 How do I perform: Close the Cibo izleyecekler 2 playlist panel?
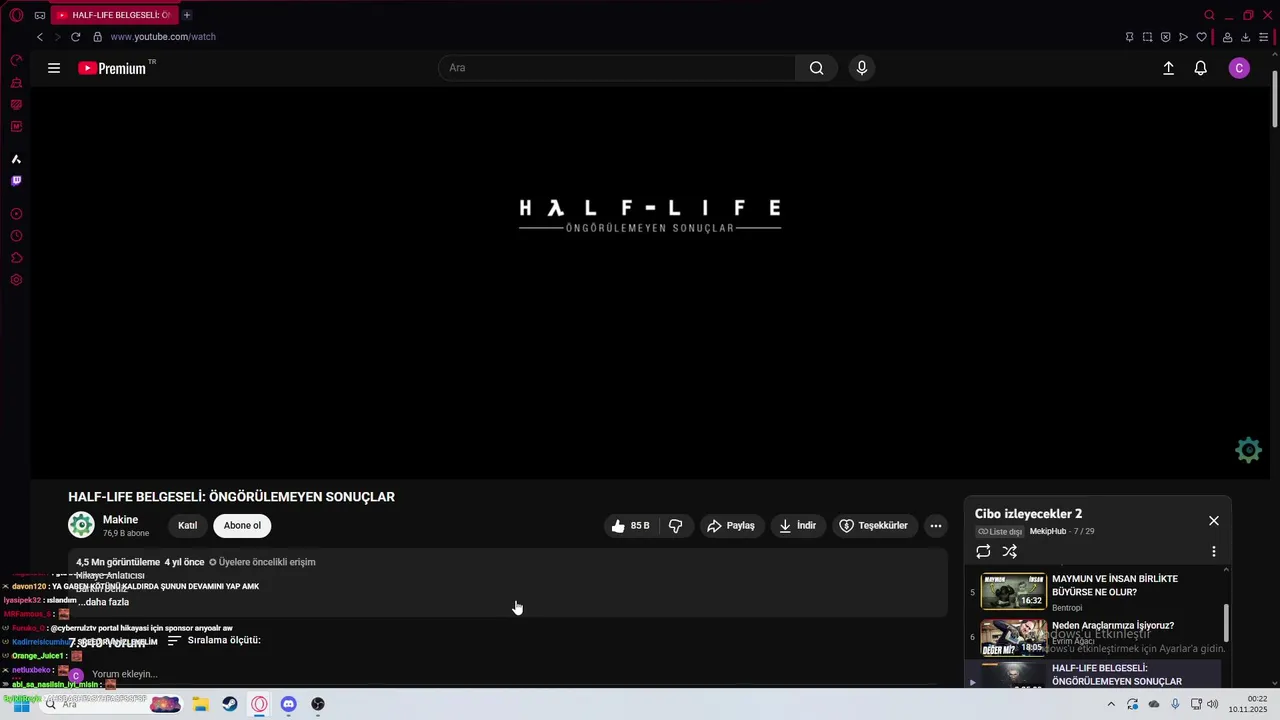click(x=1214, y=521)
